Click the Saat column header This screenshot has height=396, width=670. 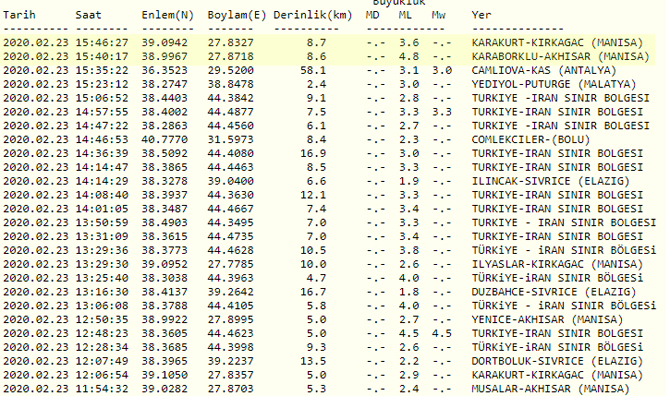(x=88, y=15)
